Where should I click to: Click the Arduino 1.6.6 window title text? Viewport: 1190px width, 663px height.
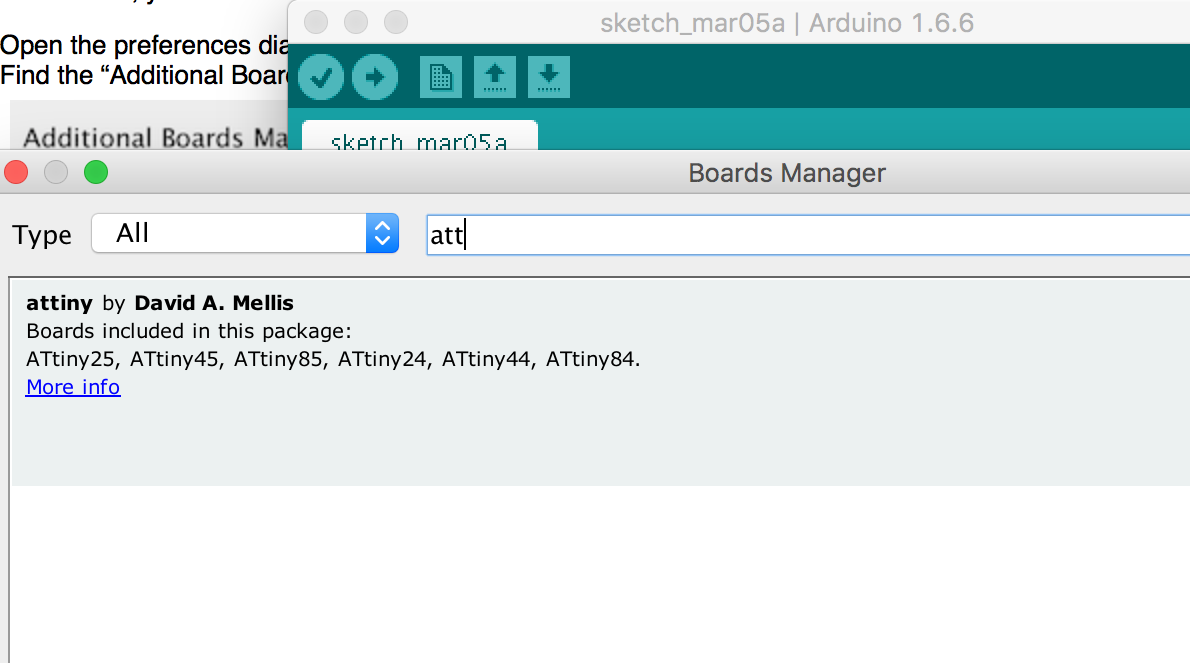[x=787, y=23]
